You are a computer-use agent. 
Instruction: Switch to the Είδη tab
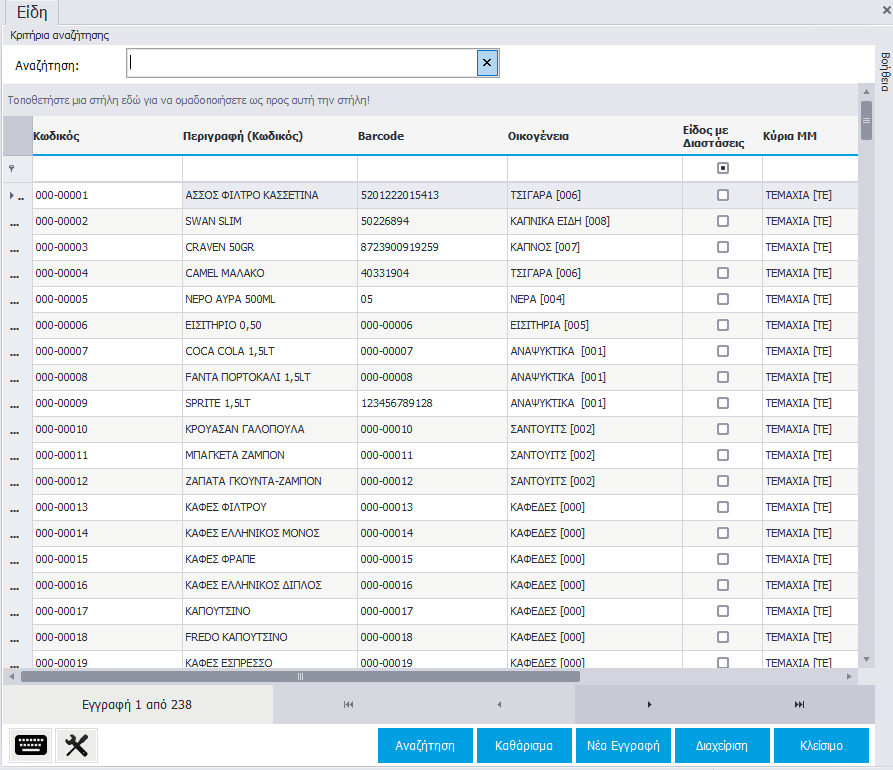click(31, 13)
